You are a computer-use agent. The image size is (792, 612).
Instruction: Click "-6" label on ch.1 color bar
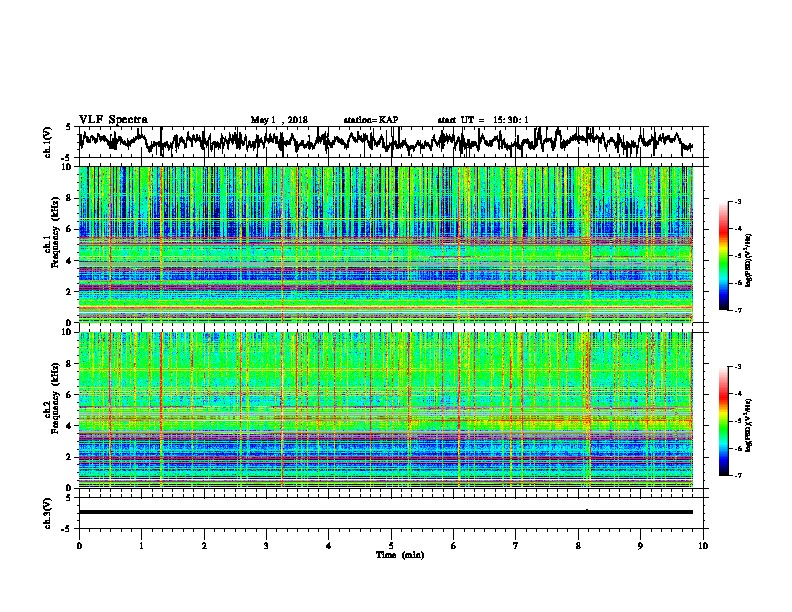pyautogui.click(x=737, y=283)
